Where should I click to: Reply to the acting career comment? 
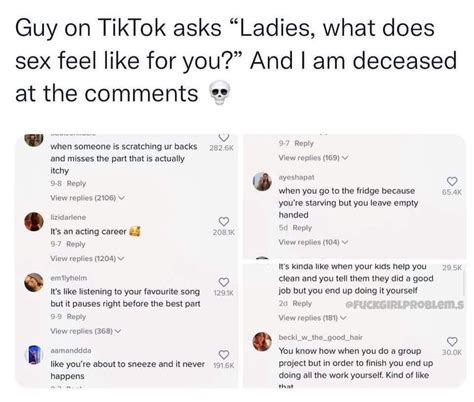click(76, 244)
